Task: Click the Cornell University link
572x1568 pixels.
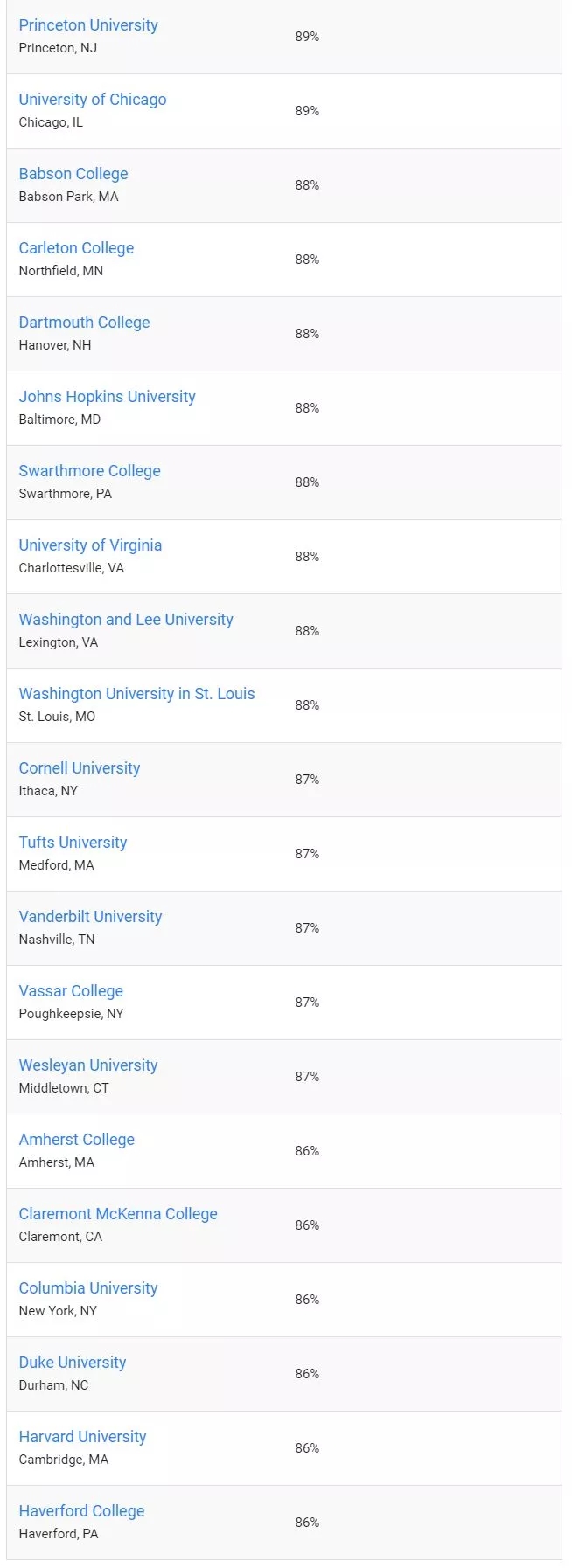Action: point(80,768)
